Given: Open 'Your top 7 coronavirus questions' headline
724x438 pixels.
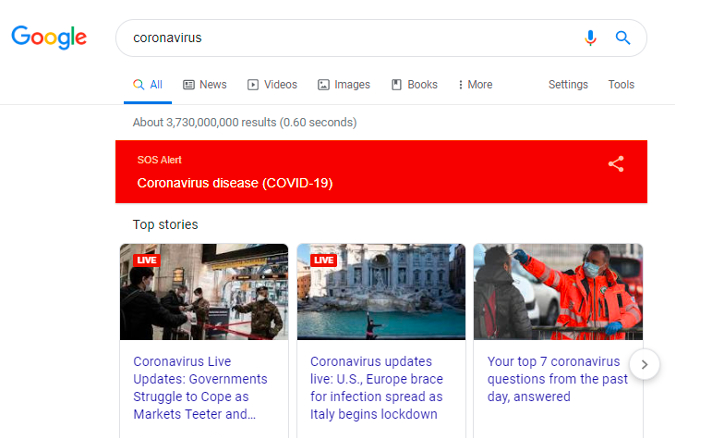Looking at the screenshot, I should [x=557, y=379].
